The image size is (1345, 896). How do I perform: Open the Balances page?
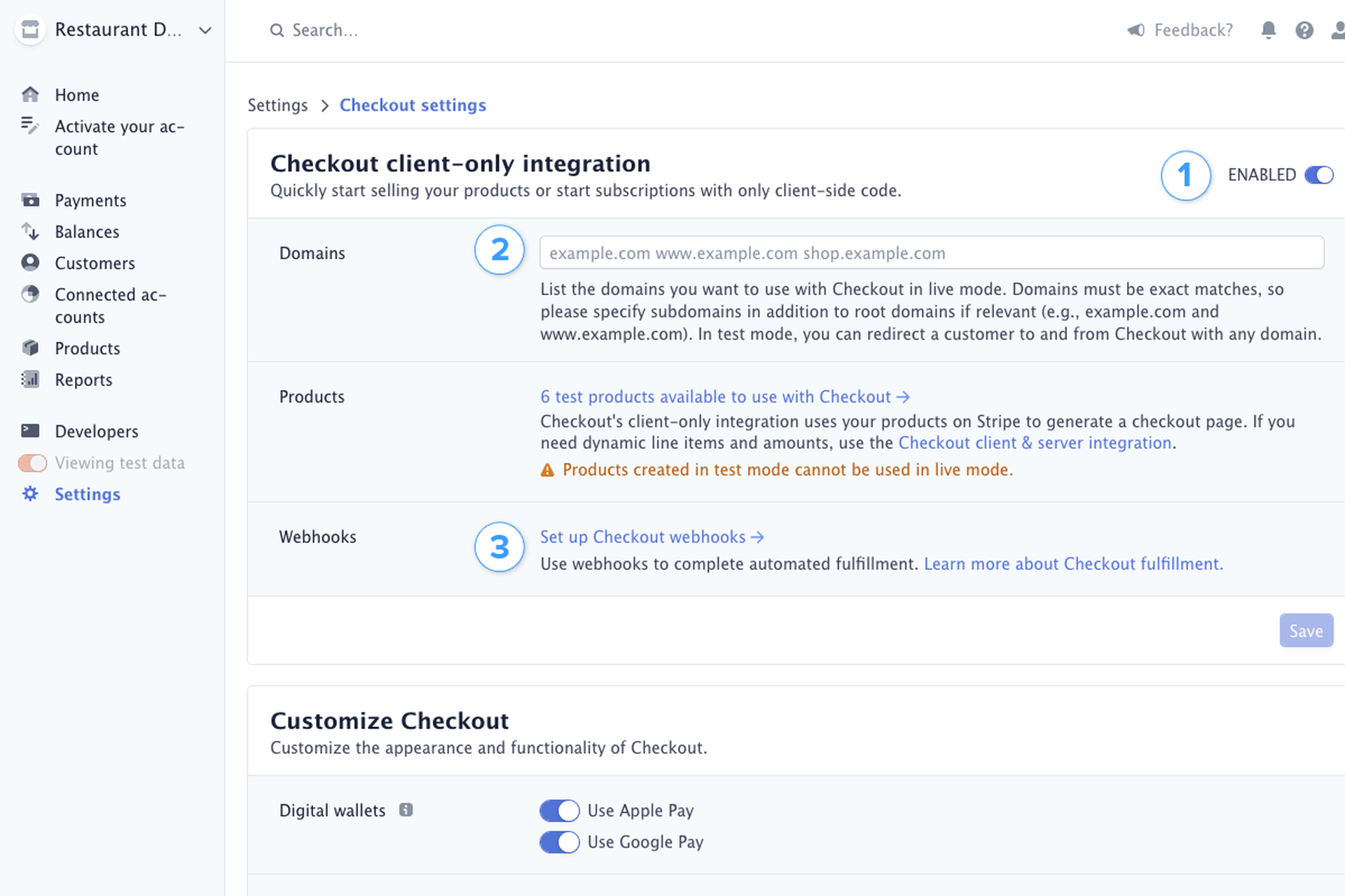[x=87, y=231]
